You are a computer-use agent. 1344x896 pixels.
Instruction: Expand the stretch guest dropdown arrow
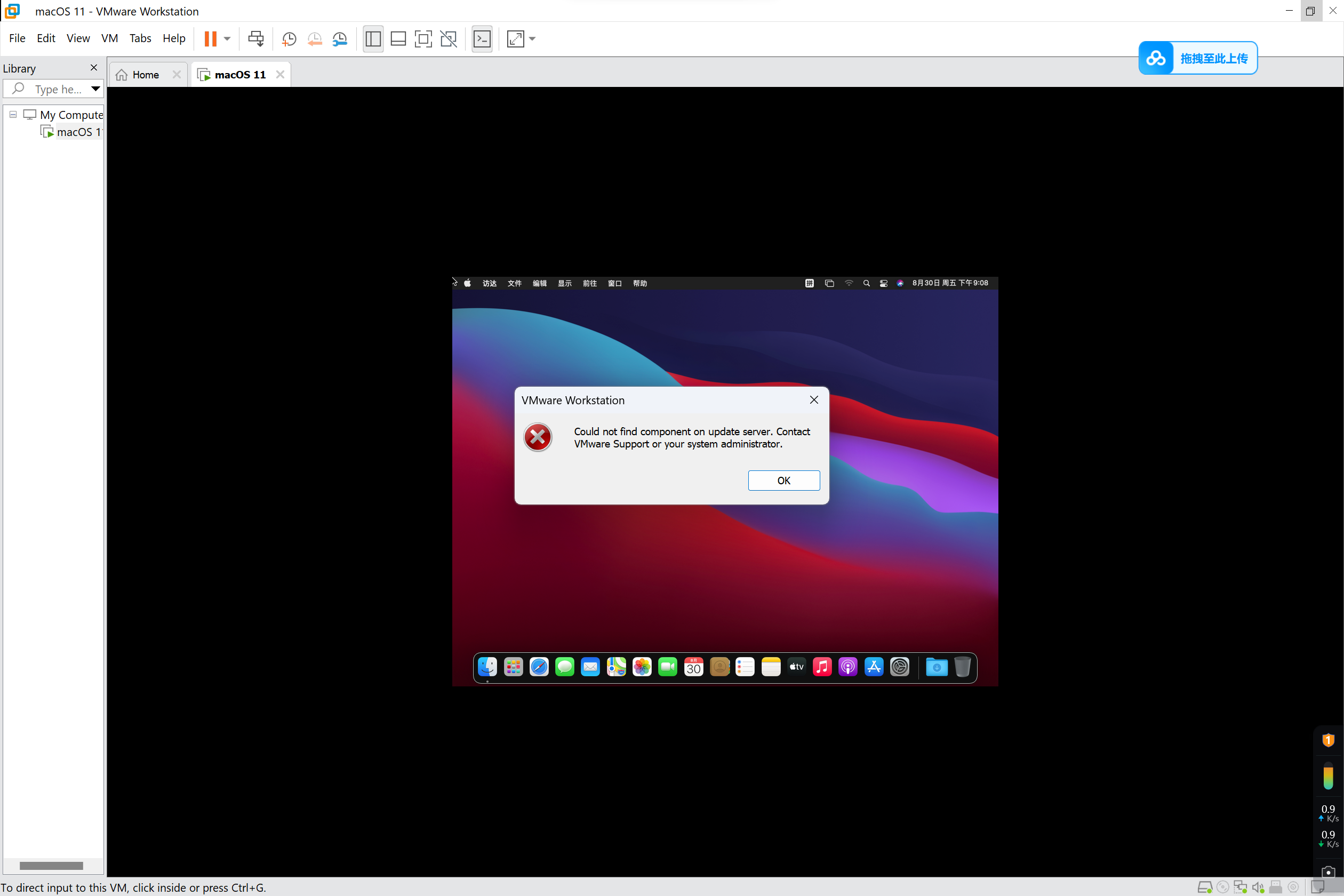point(533,39)
